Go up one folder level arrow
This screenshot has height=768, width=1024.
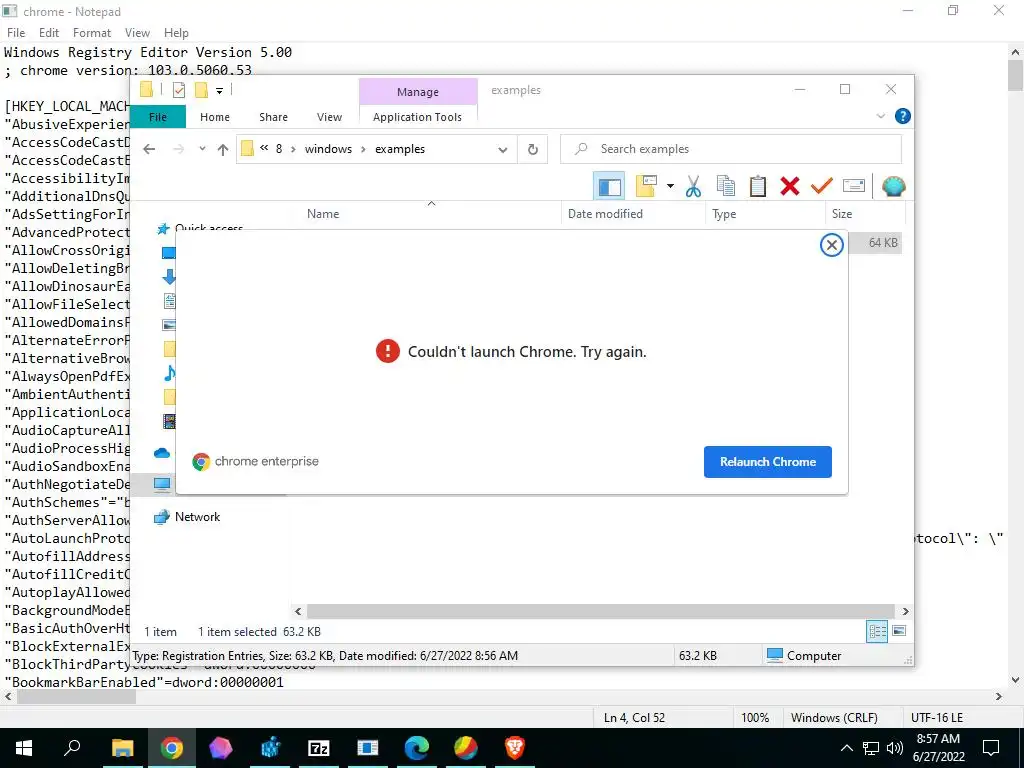pyautogui.click(x=223, y=149)
